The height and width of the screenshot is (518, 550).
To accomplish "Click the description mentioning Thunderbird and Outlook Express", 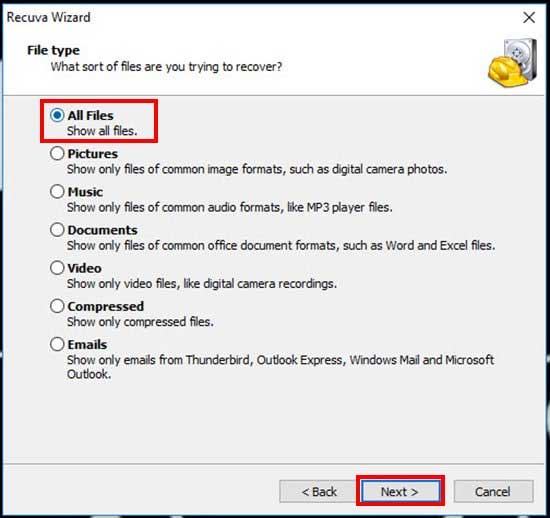I will click(x=280, y=367).
